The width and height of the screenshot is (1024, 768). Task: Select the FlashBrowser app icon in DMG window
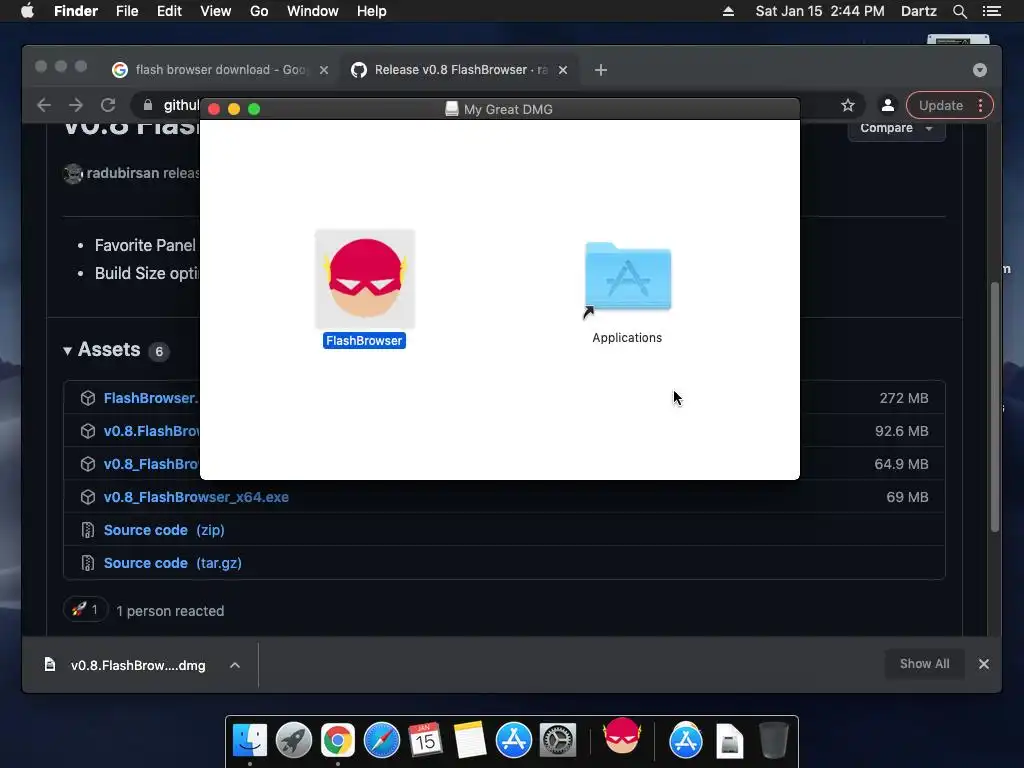(365, 279)
